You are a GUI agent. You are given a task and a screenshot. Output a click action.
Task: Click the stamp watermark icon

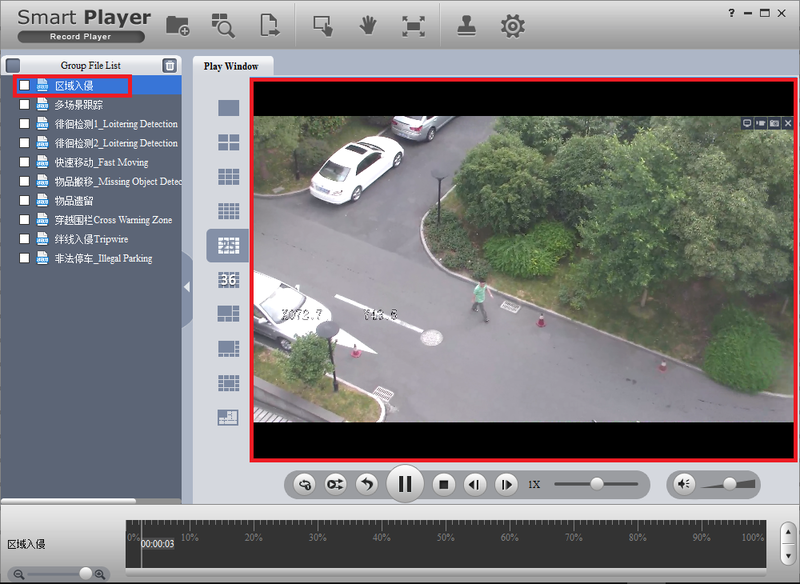467,26
